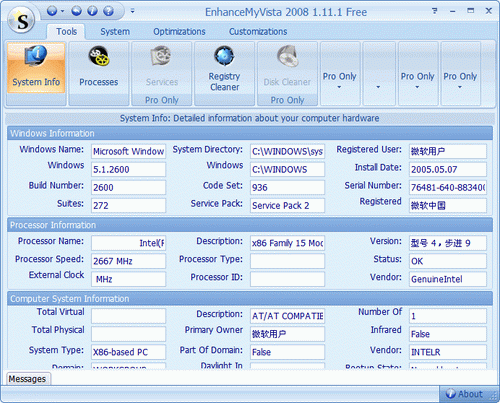Click the Processor Name field
The image size is (500, 403).
128,243
